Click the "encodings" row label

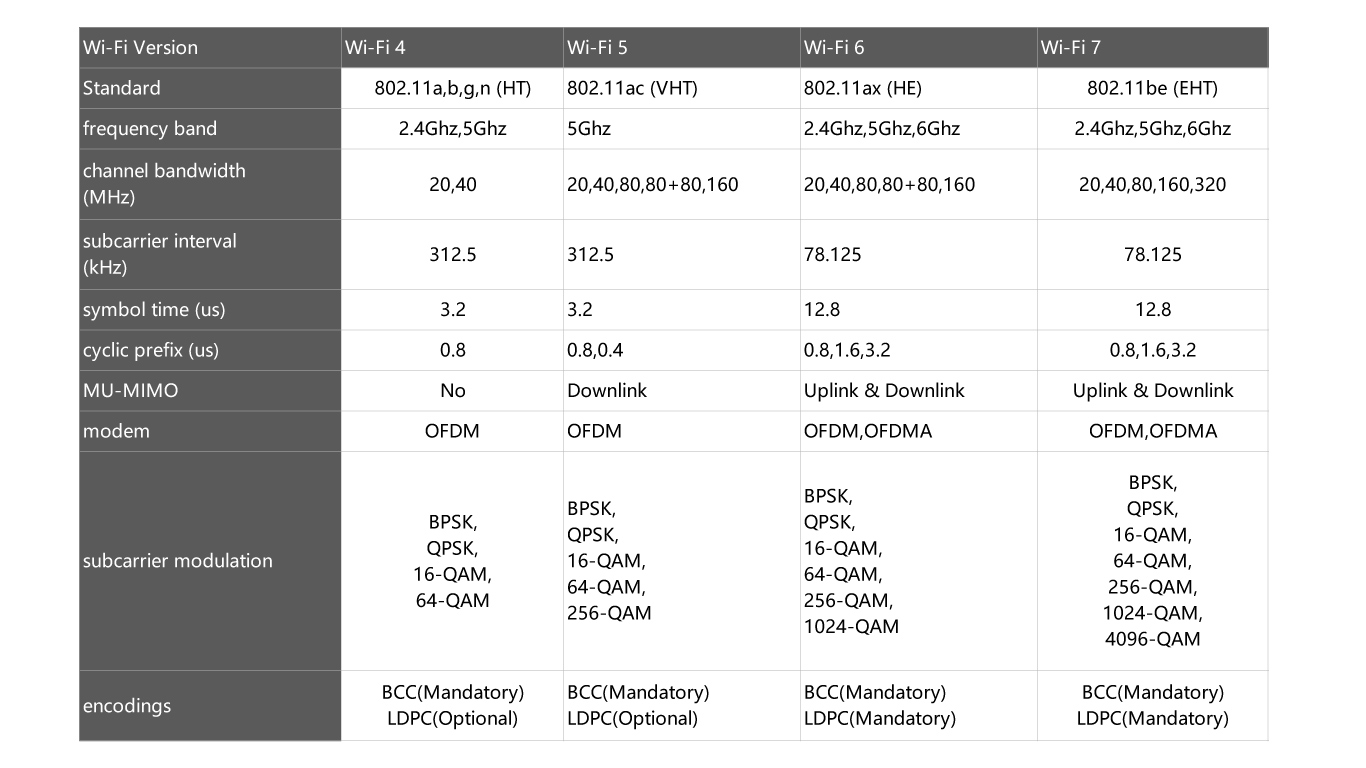coord(126,706)
